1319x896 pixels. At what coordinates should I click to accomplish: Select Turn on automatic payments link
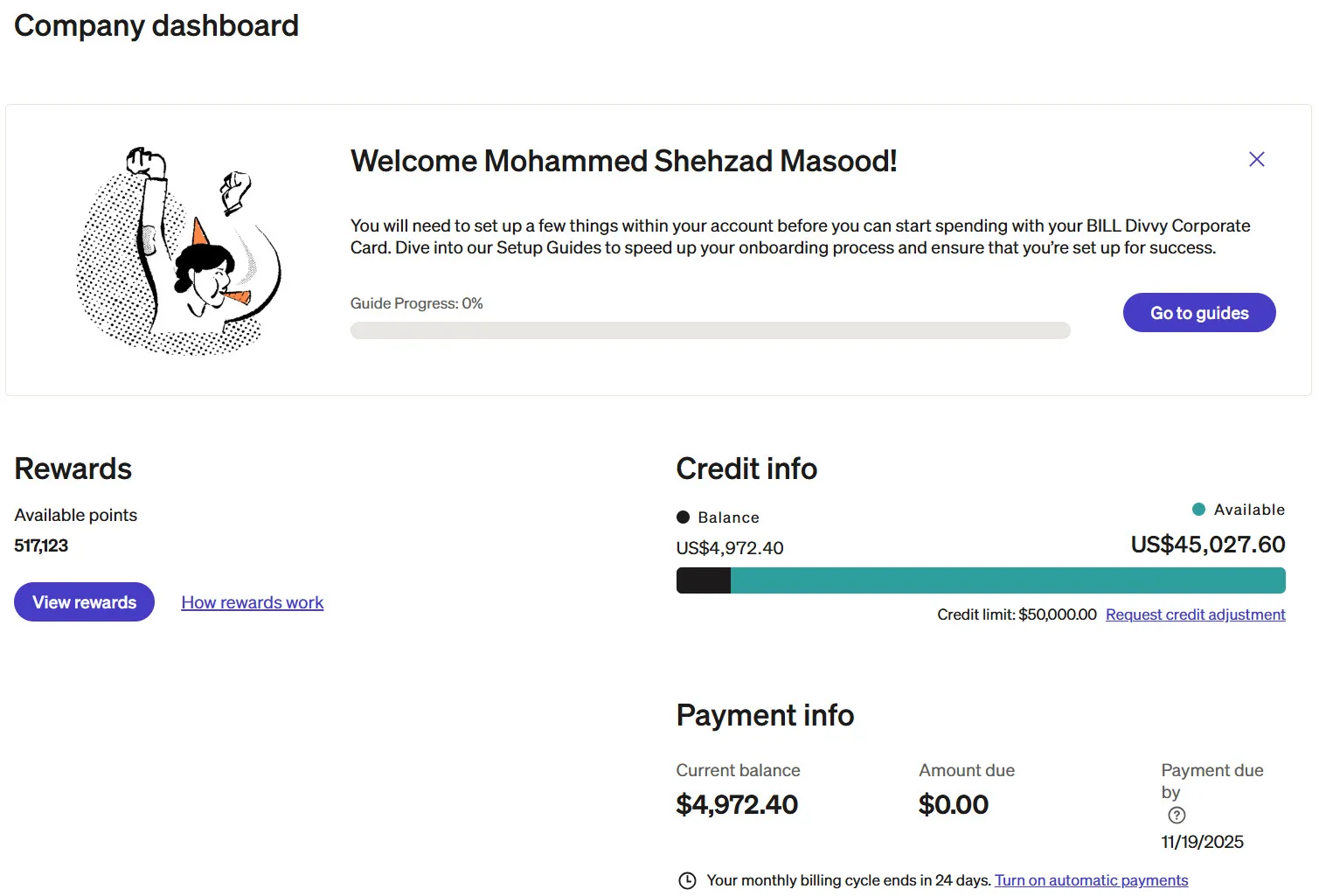pos(1091,880)
